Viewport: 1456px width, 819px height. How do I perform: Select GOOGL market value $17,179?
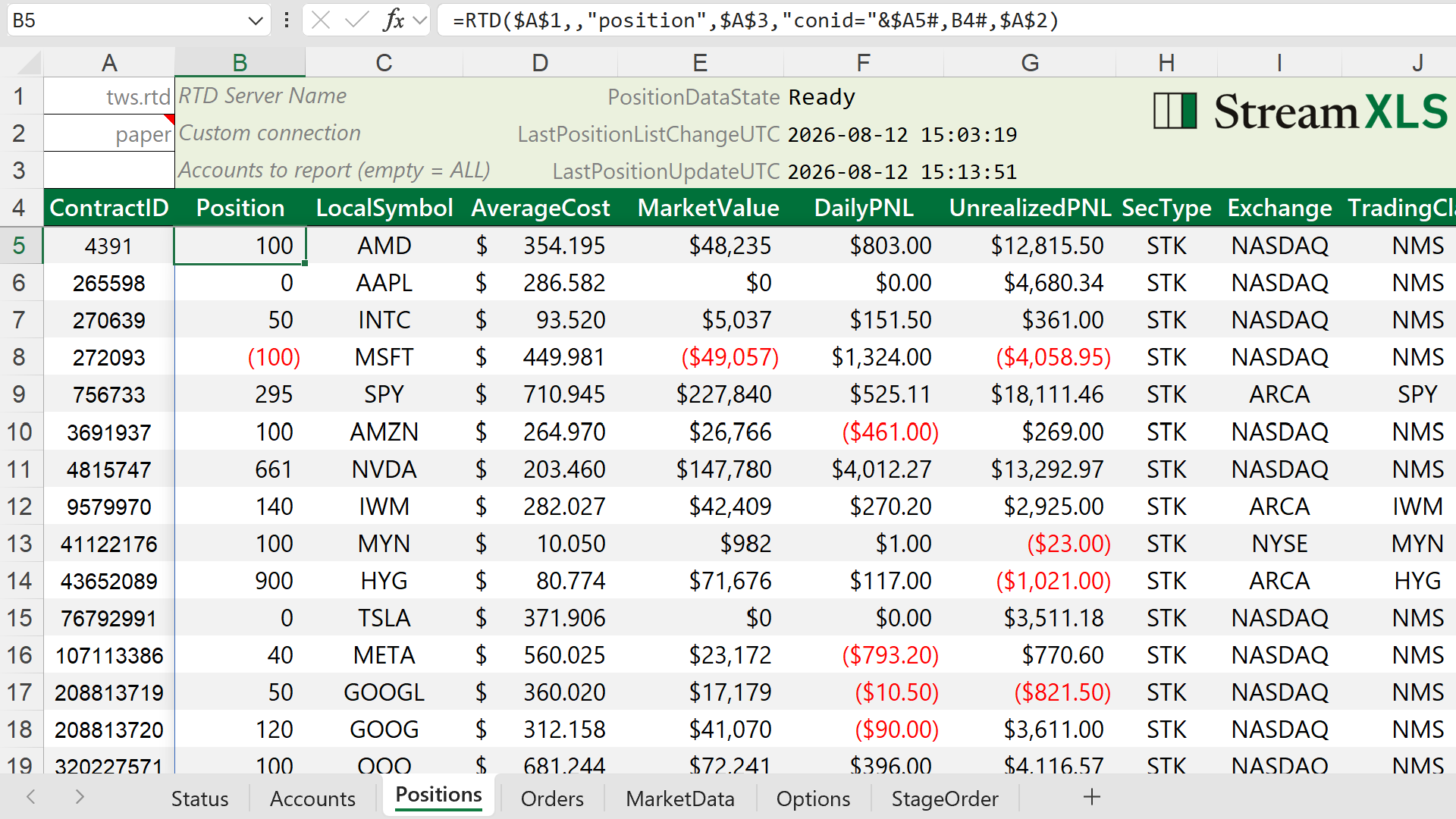[x=700, y=692]
